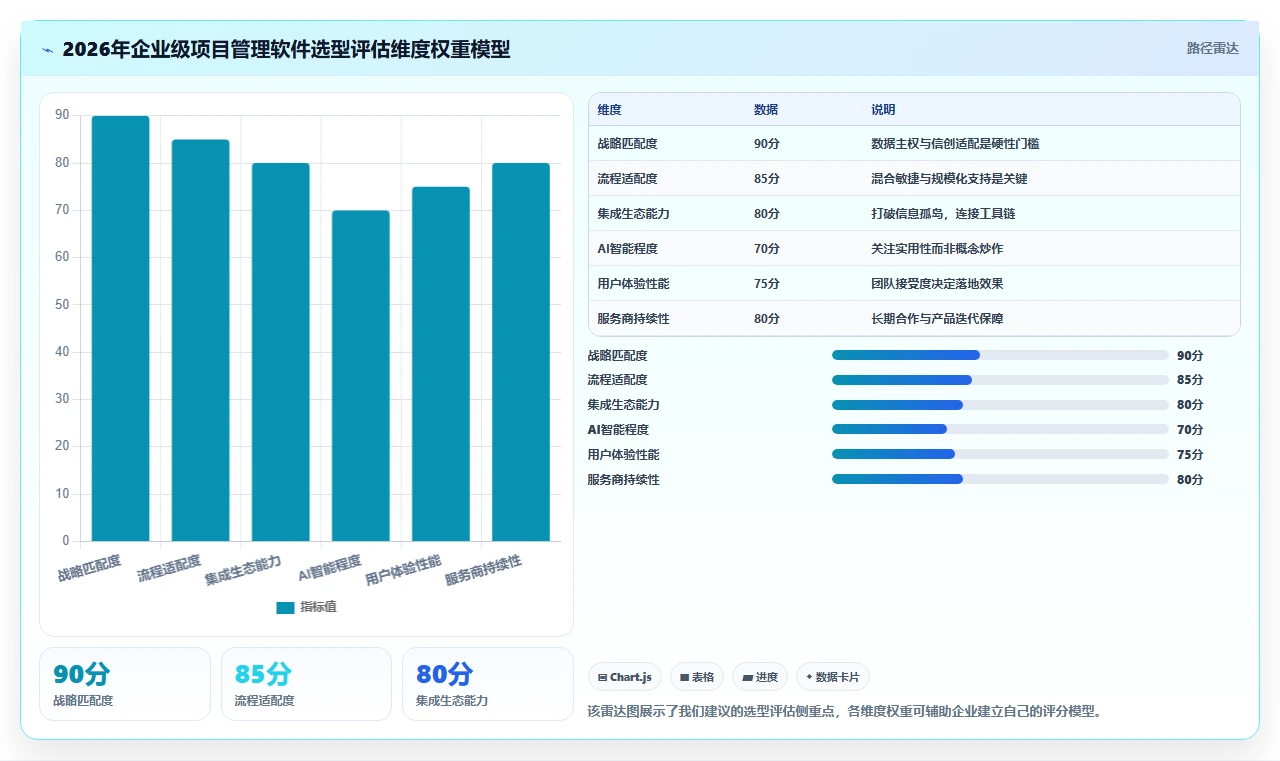Image resolution: width=1280 pixels, height=761 pixels.
Task: Click the 表格 tag pill
Action: (697, 677)
